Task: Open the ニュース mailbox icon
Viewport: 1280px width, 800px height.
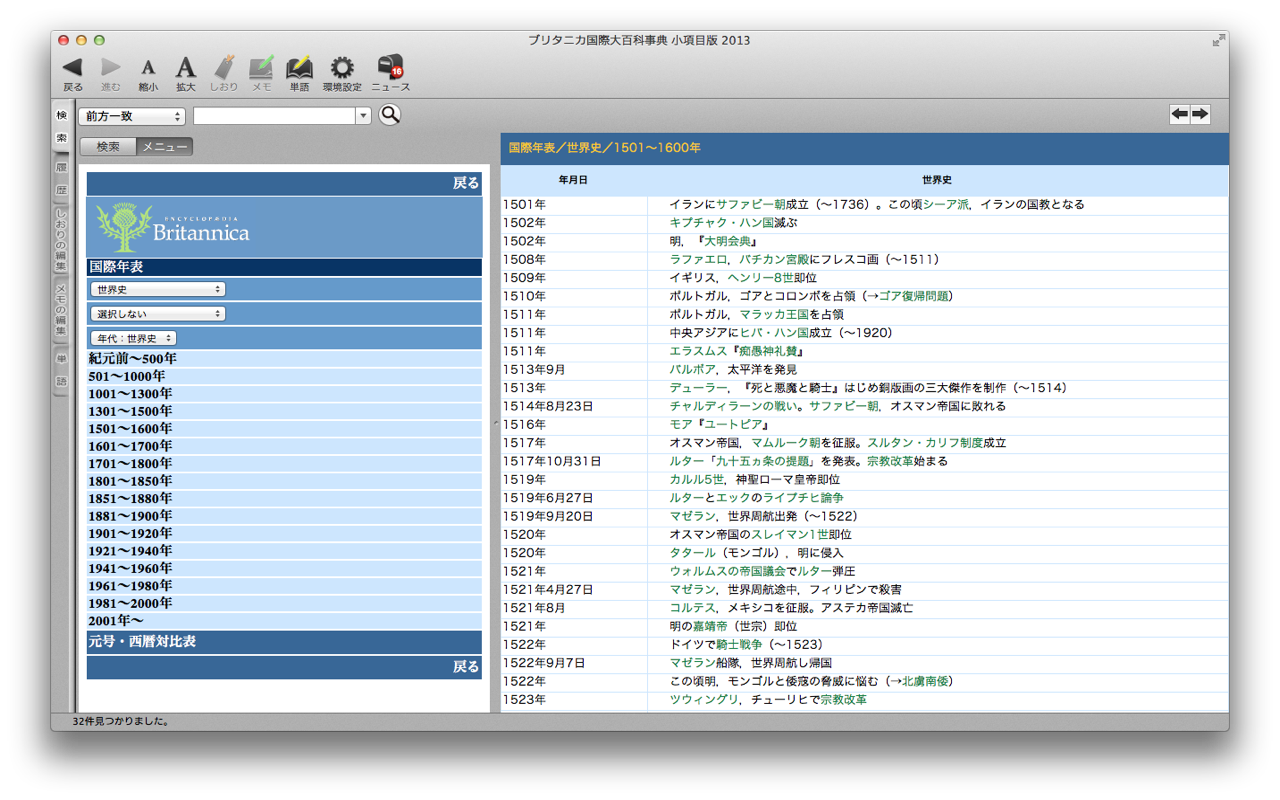Action: pos(390,67)
